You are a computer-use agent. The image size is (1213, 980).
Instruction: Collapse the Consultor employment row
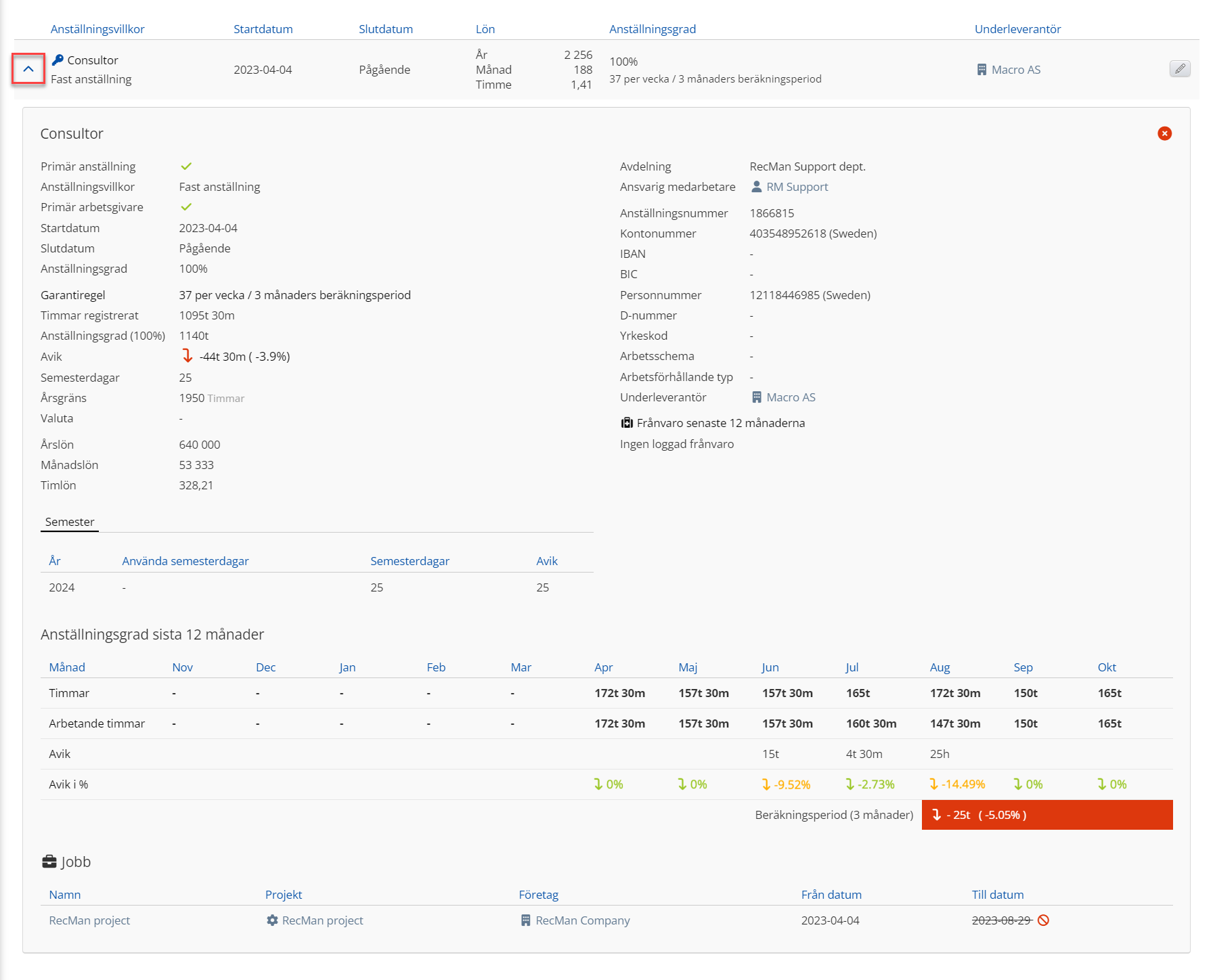coord(28,69)
